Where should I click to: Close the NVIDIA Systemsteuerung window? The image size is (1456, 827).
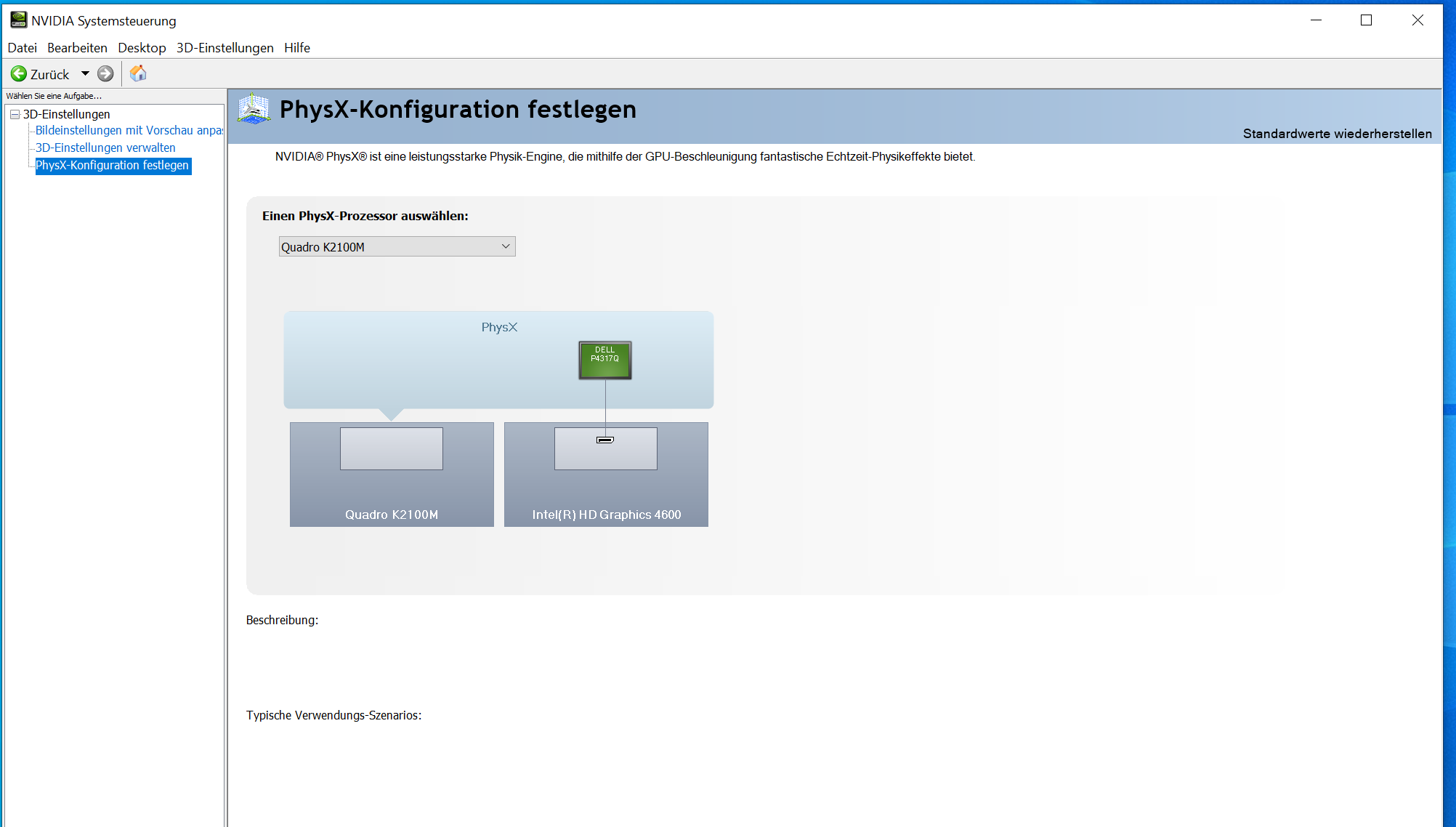(1417, 20)
